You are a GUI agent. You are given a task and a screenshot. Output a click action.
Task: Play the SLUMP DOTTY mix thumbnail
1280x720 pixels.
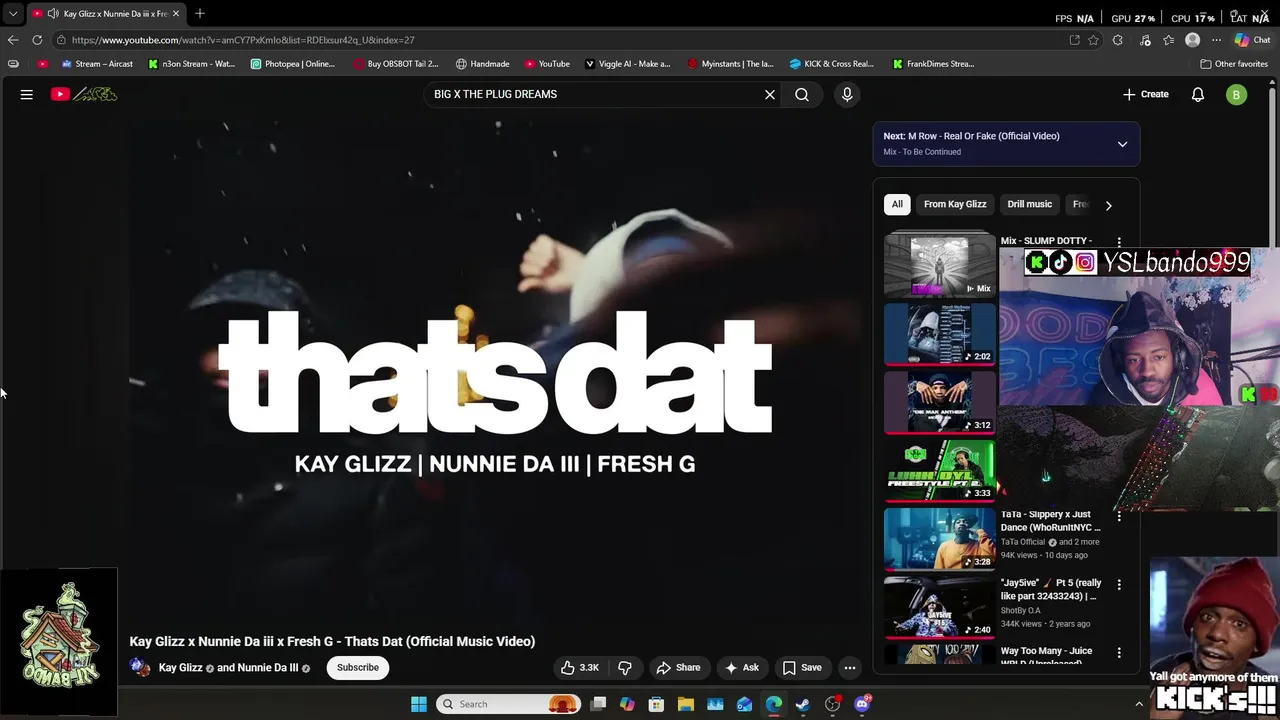(x=939, y=265)
